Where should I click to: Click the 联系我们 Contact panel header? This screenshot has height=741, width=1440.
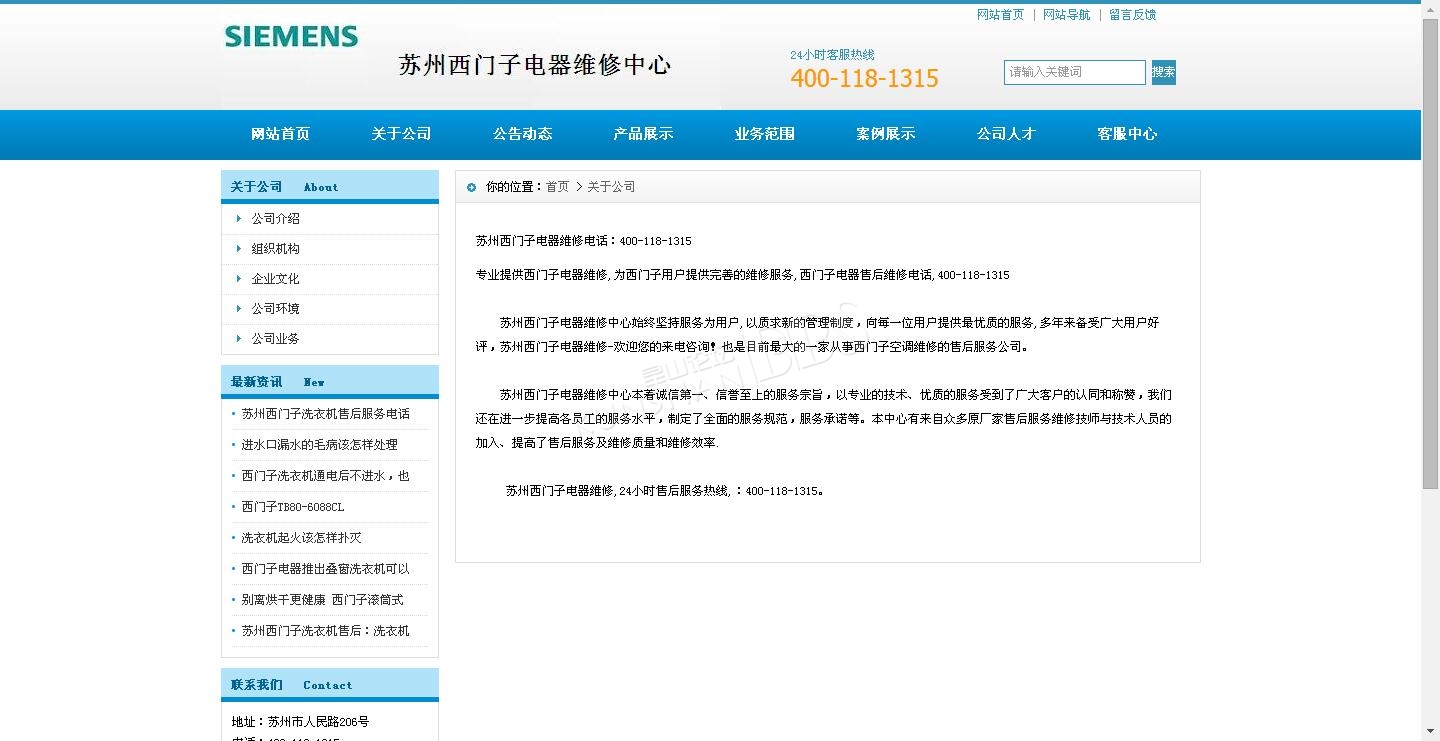pyautogui.click(x=330, y=684)
